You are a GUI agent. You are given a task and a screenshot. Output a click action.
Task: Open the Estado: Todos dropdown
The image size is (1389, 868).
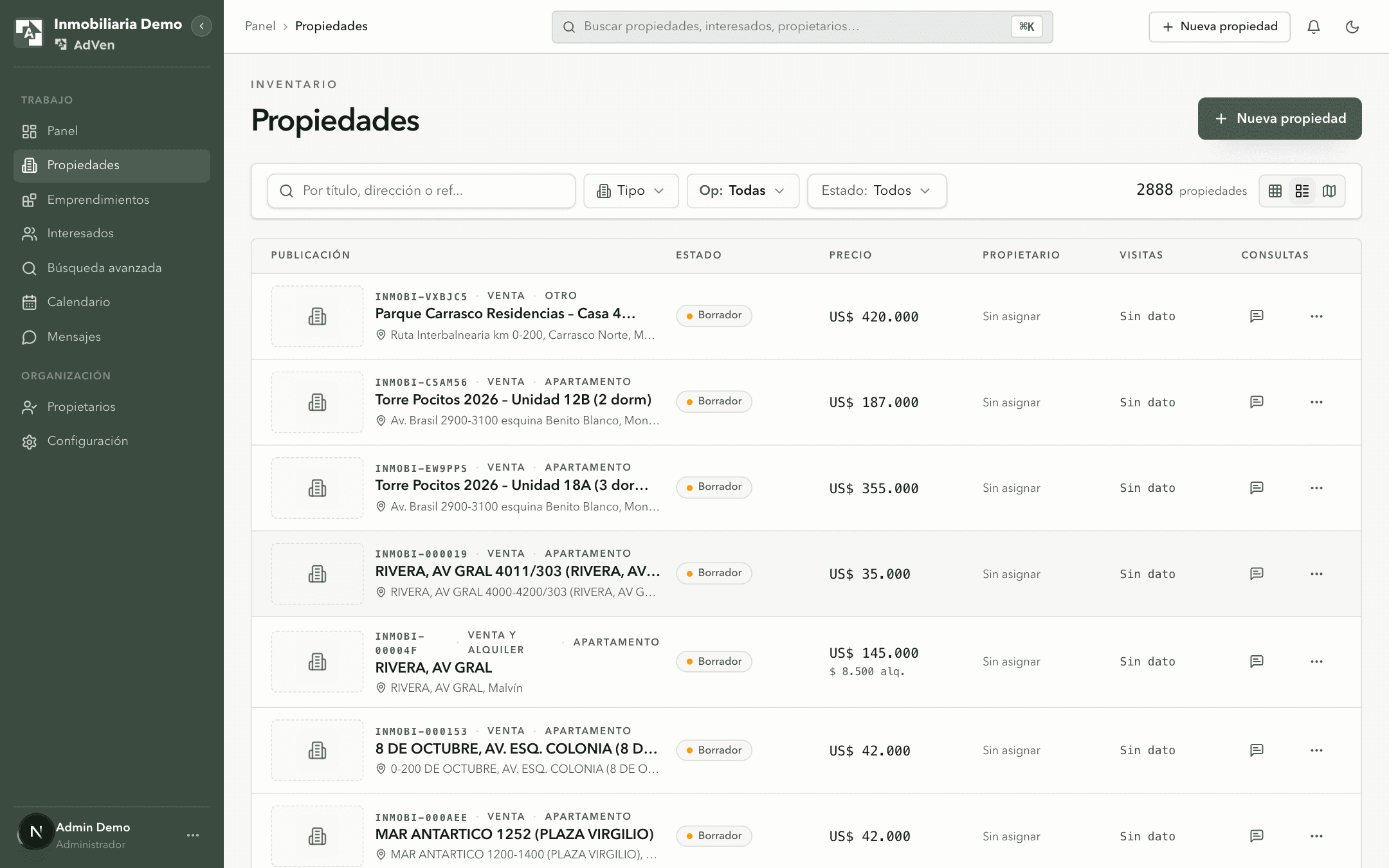click(x=876, y=190)
